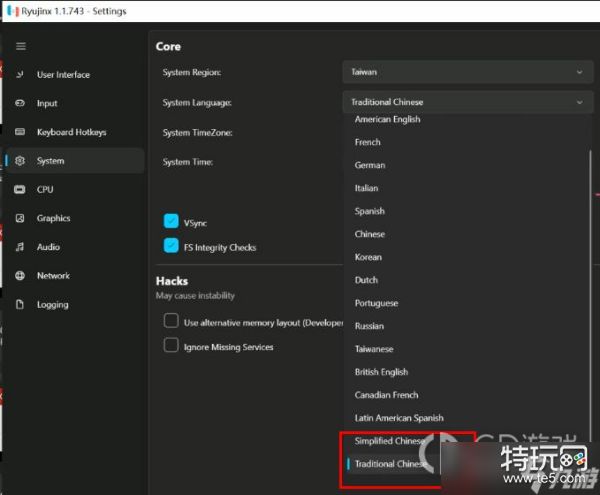Screen dimensions: 600x495
Task: Select British English language option
Action: 381,372
